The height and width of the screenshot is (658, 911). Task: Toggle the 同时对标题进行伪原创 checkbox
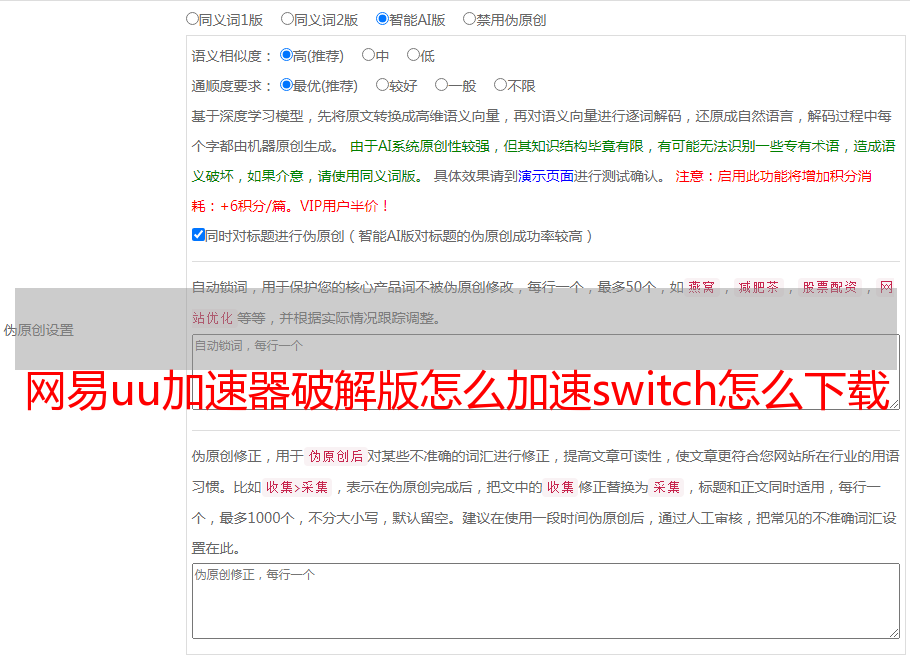[x=198, y=235]
